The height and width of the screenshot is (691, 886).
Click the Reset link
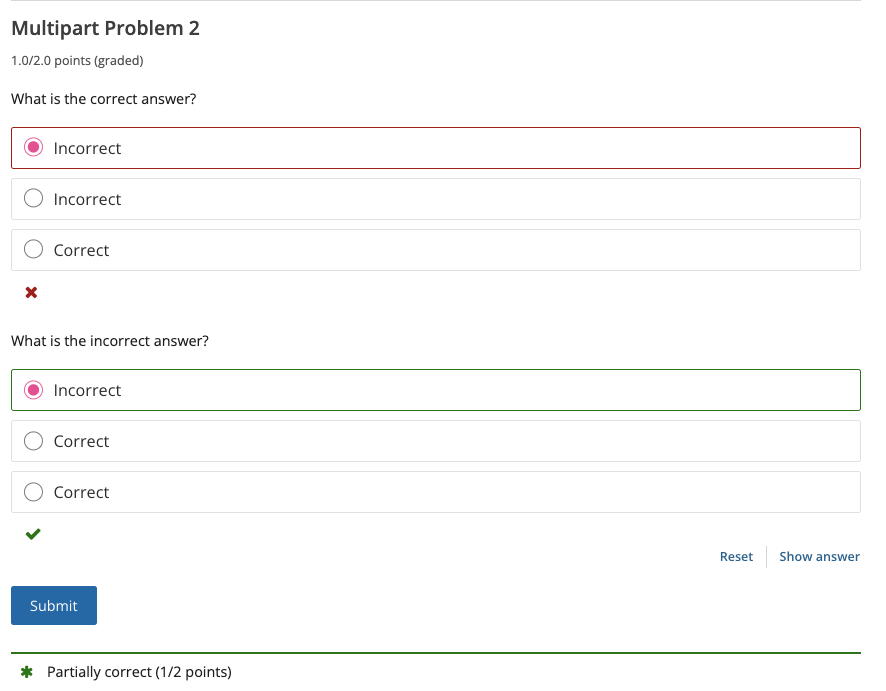736,557
